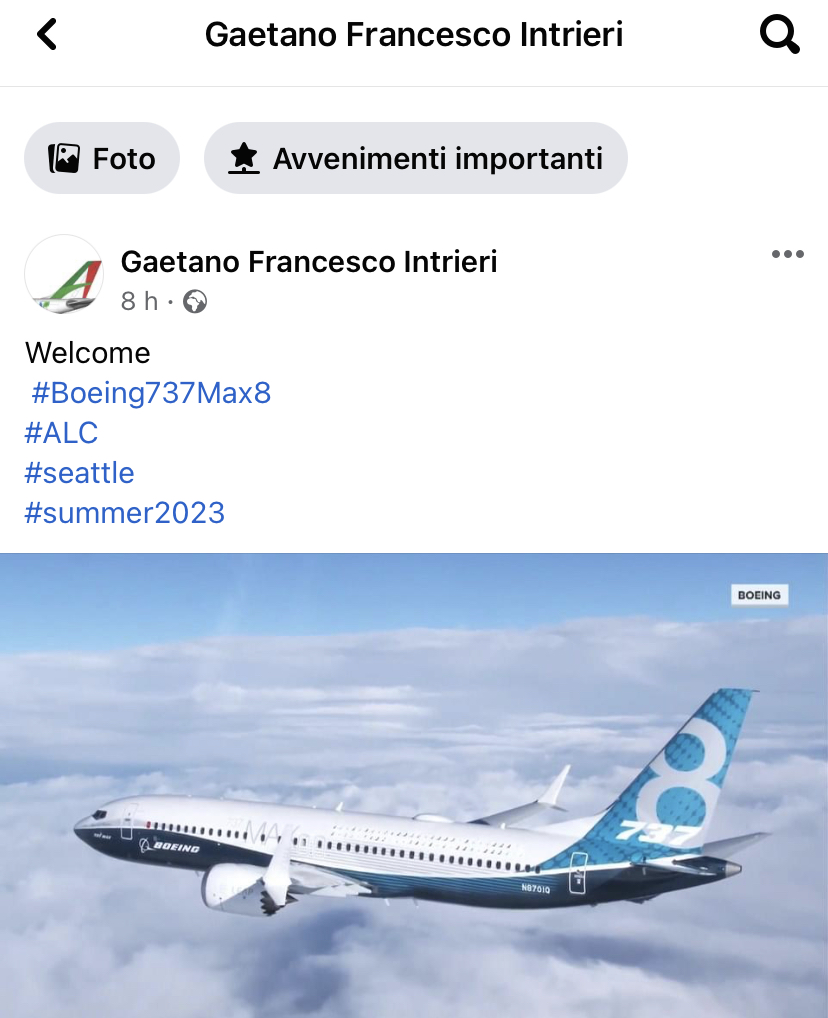Open the Boeing 737 airplane photo
Viewport: 828px width, 1018px height.
pos(414,786)
